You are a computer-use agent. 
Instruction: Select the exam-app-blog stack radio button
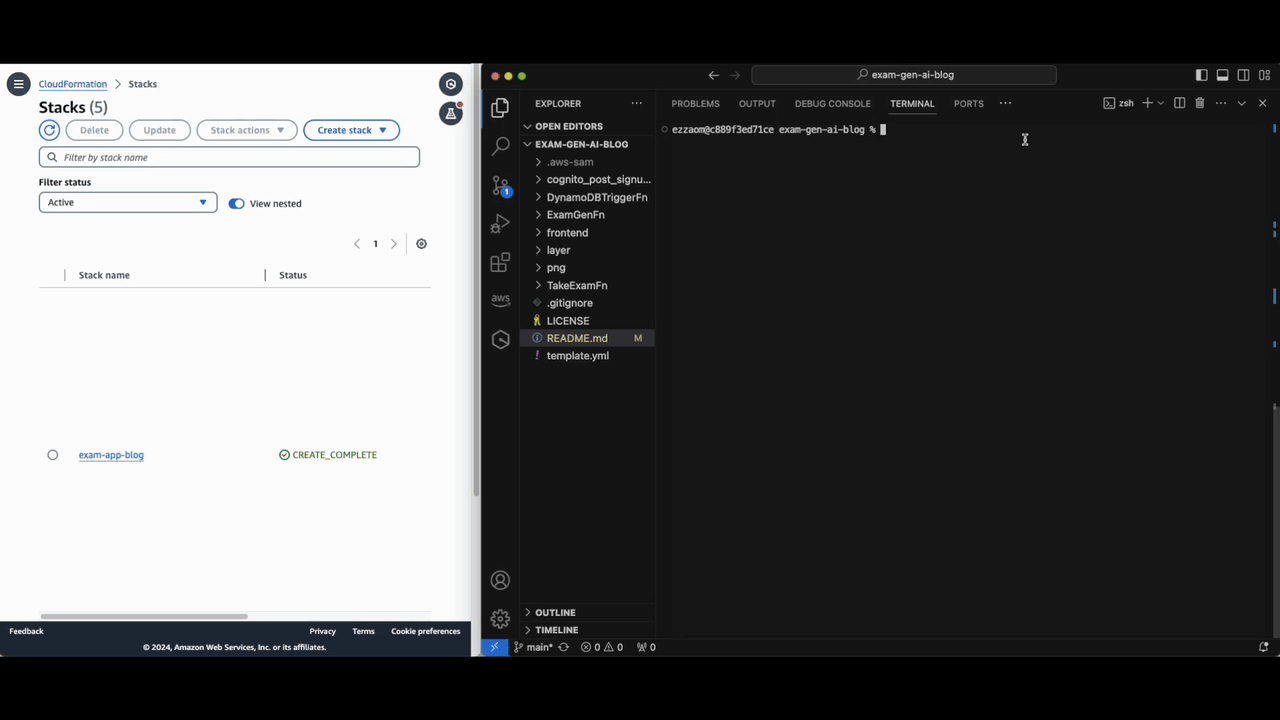click(x=53, y=455)
